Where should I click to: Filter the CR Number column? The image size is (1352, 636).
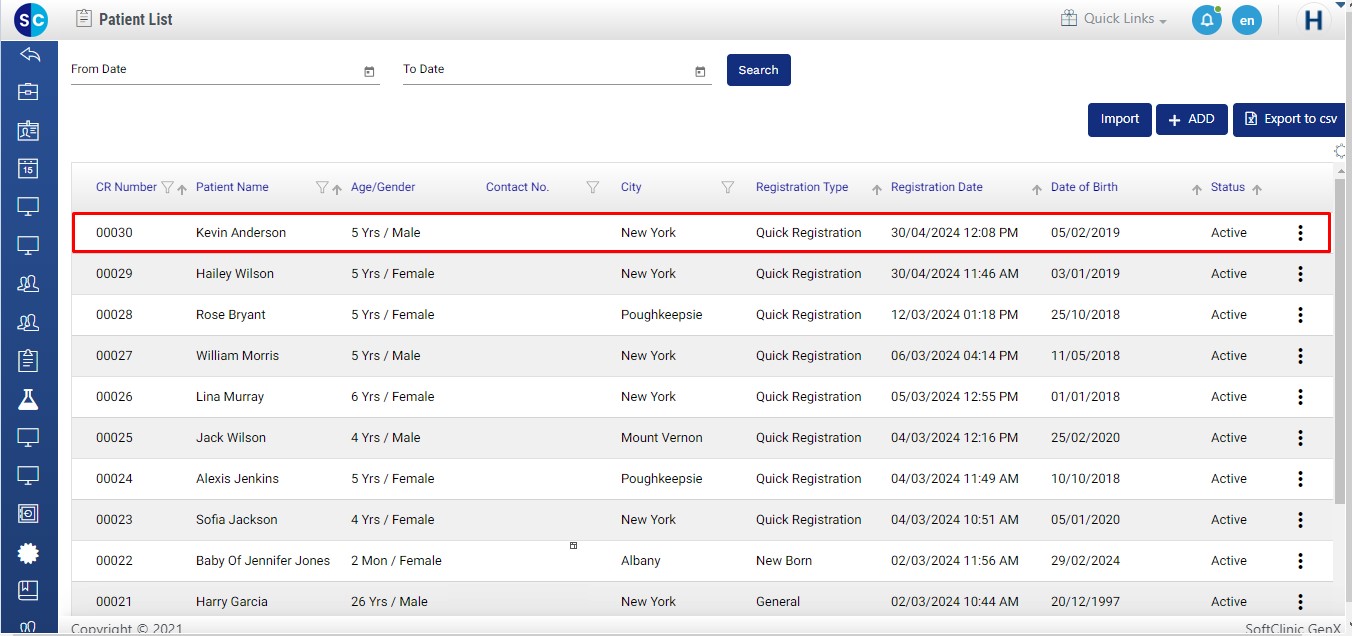tap(167, 188)
